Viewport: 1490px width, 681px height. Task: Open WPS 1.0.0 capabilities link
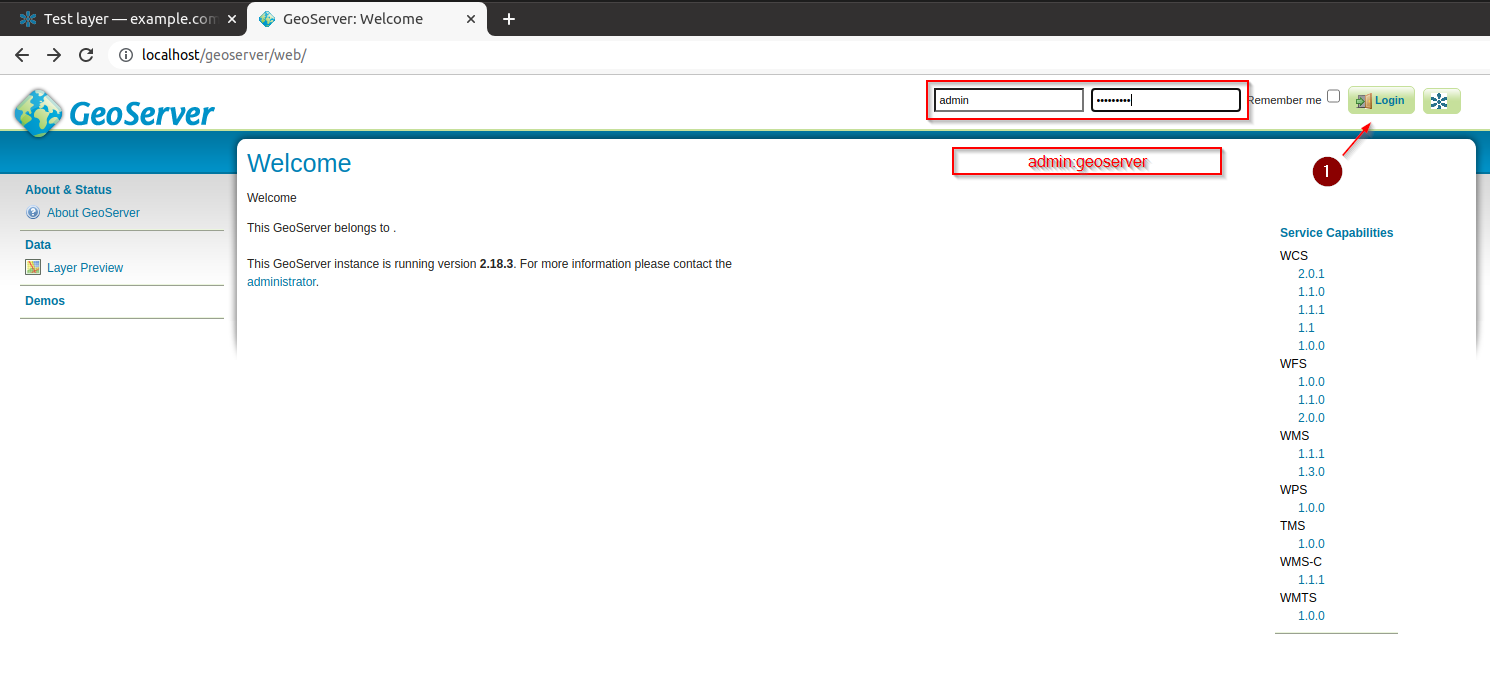coord(1311,508)
